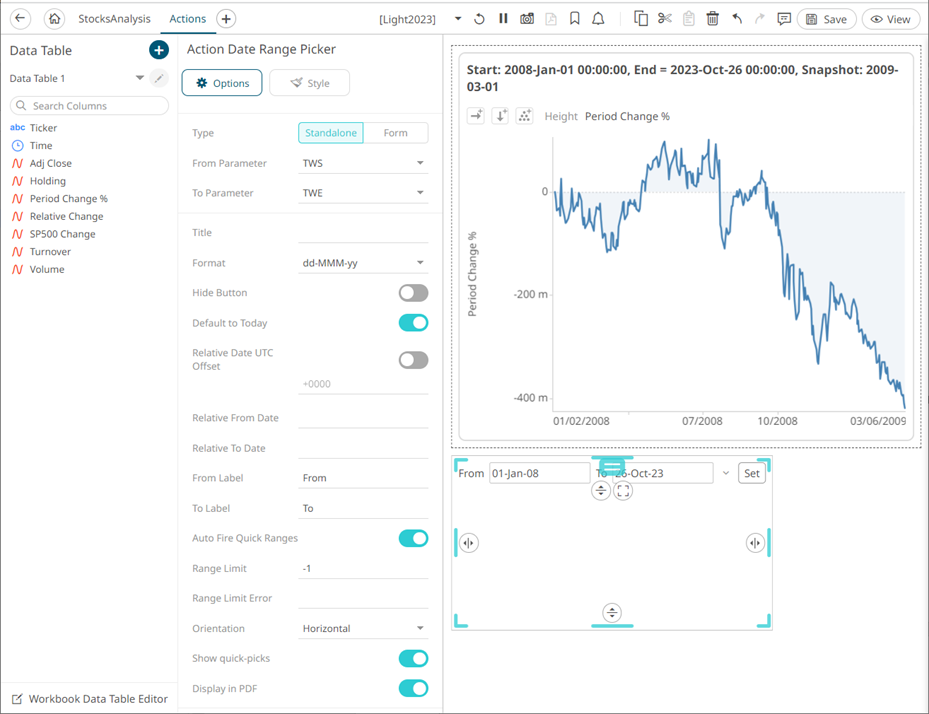
Task: Disable Show quick-picks toggle
Action: [413, 658]
